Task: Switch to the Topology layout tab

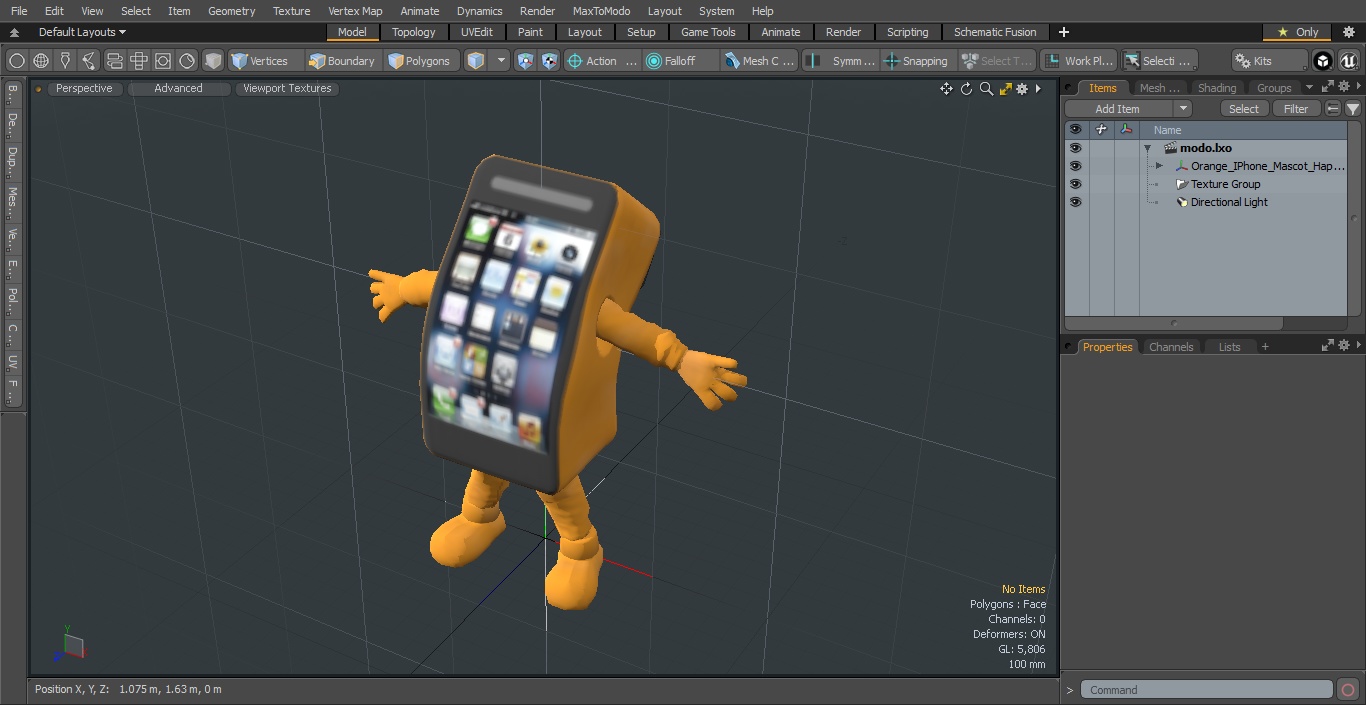Action: 413,32
